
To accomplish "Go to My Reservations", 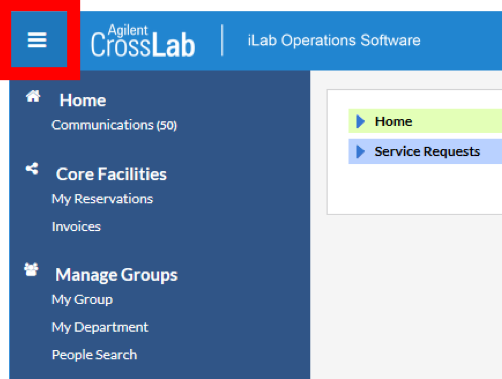I will (102, 199).
